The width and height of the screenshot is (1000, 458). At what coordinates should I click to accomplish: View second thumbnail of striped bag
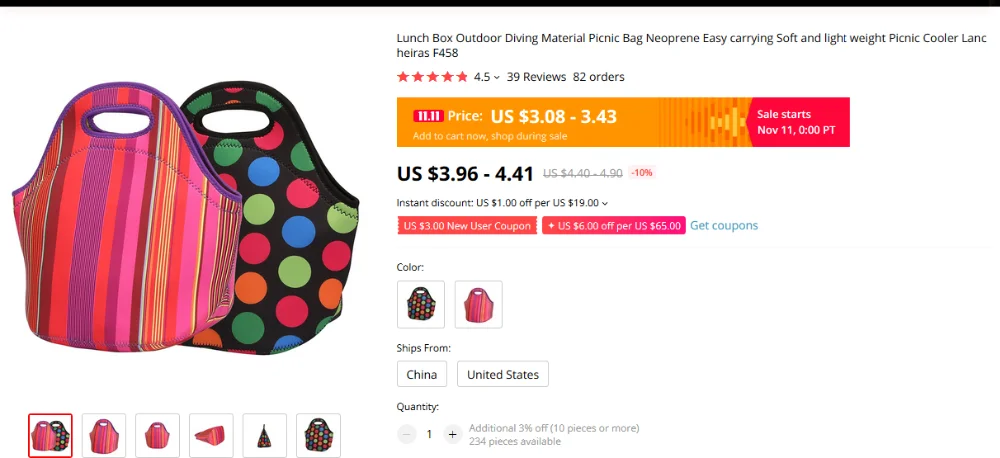click(x=104, y=436)
